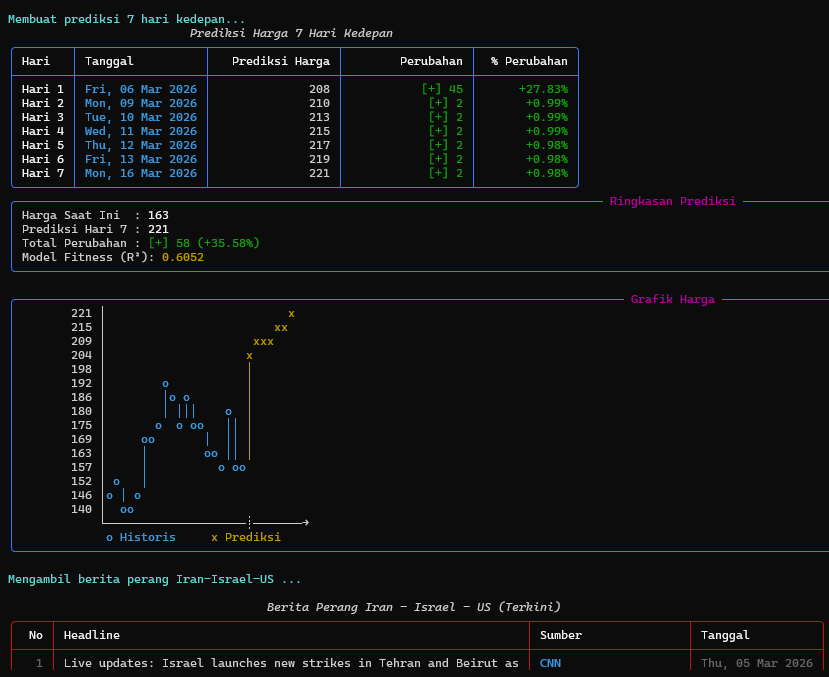Select the Hari 7 row label
This screenshot has height=677, width=829.
pos(43,173)
